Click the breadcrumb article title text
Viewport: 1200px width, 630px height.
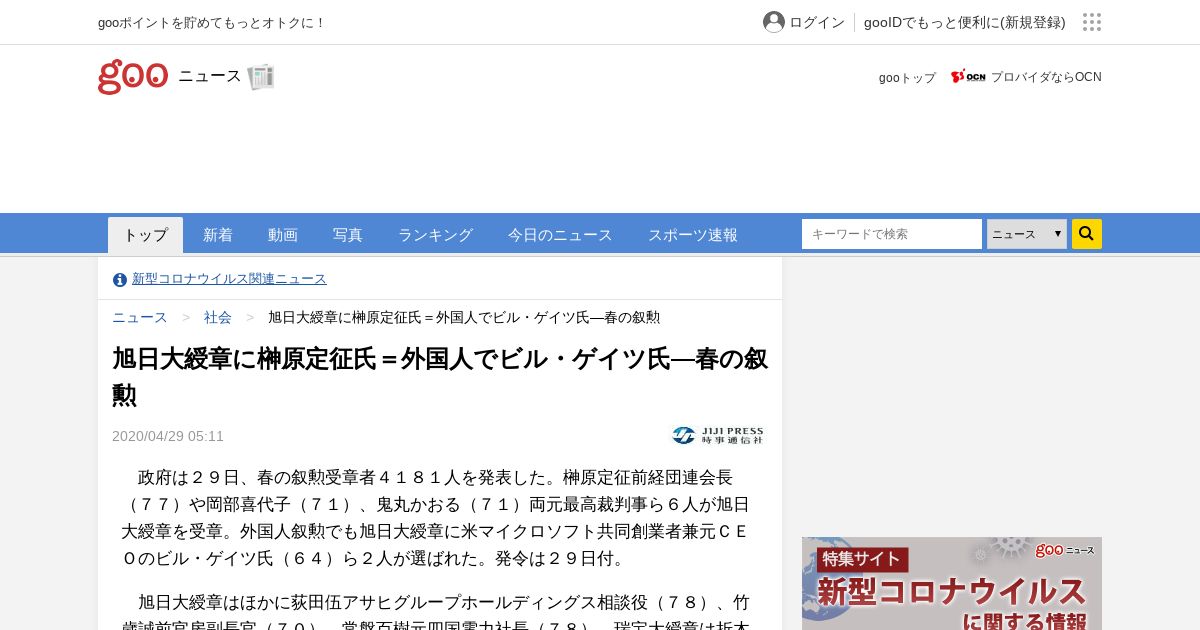[464, 317]
